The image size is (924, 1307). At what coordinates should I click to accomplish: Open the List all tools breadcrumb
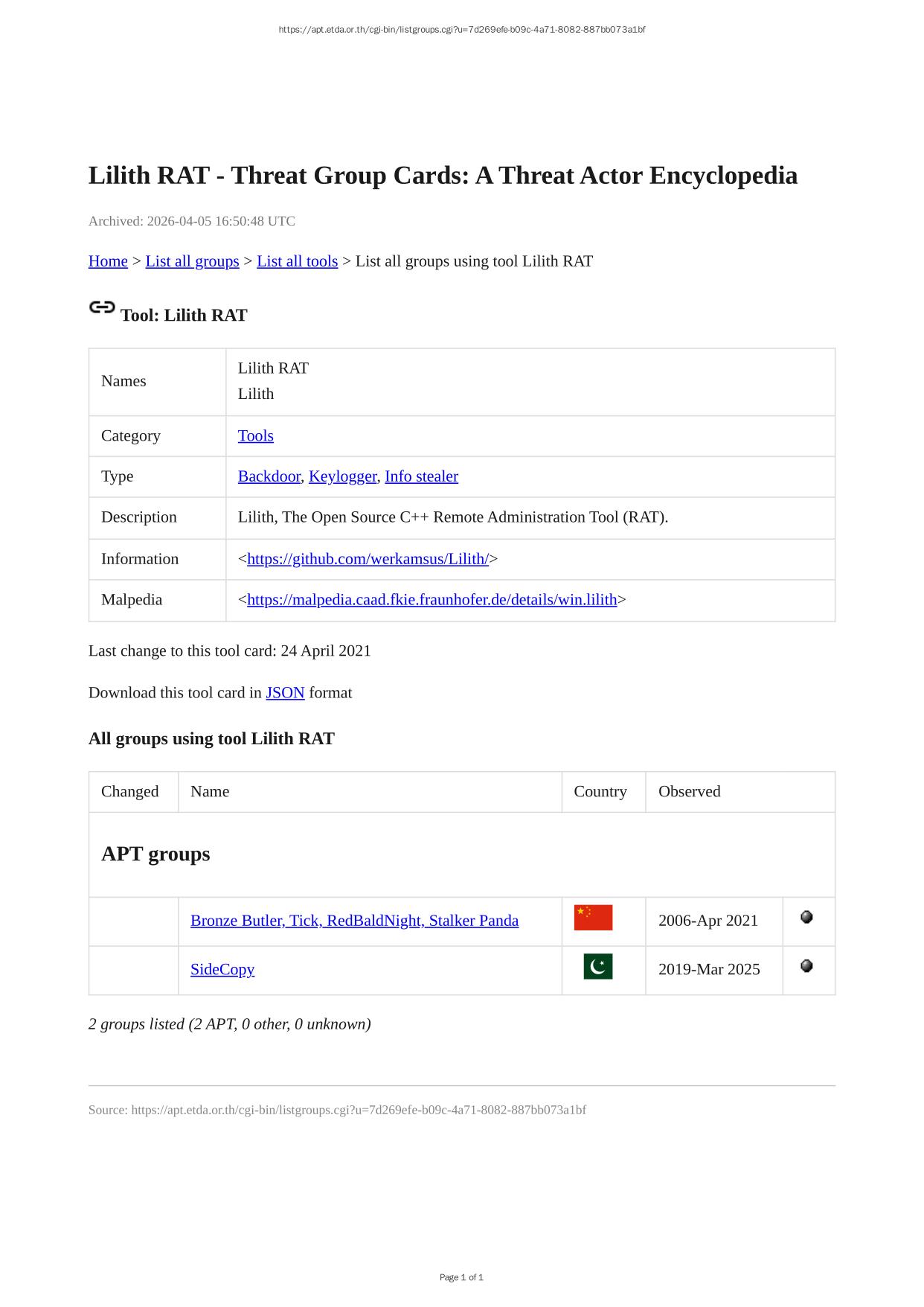coord(297,261)
